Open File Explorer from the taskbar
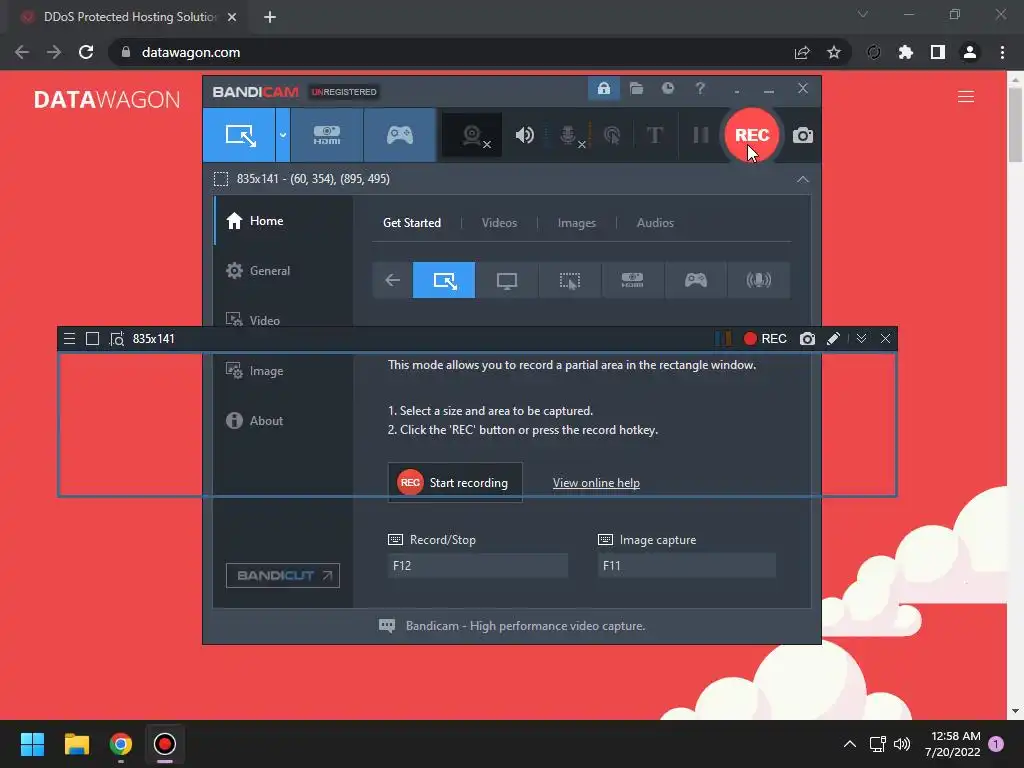Image resolution: width=1024 pixels, height=768 pixels. (76, 744)
